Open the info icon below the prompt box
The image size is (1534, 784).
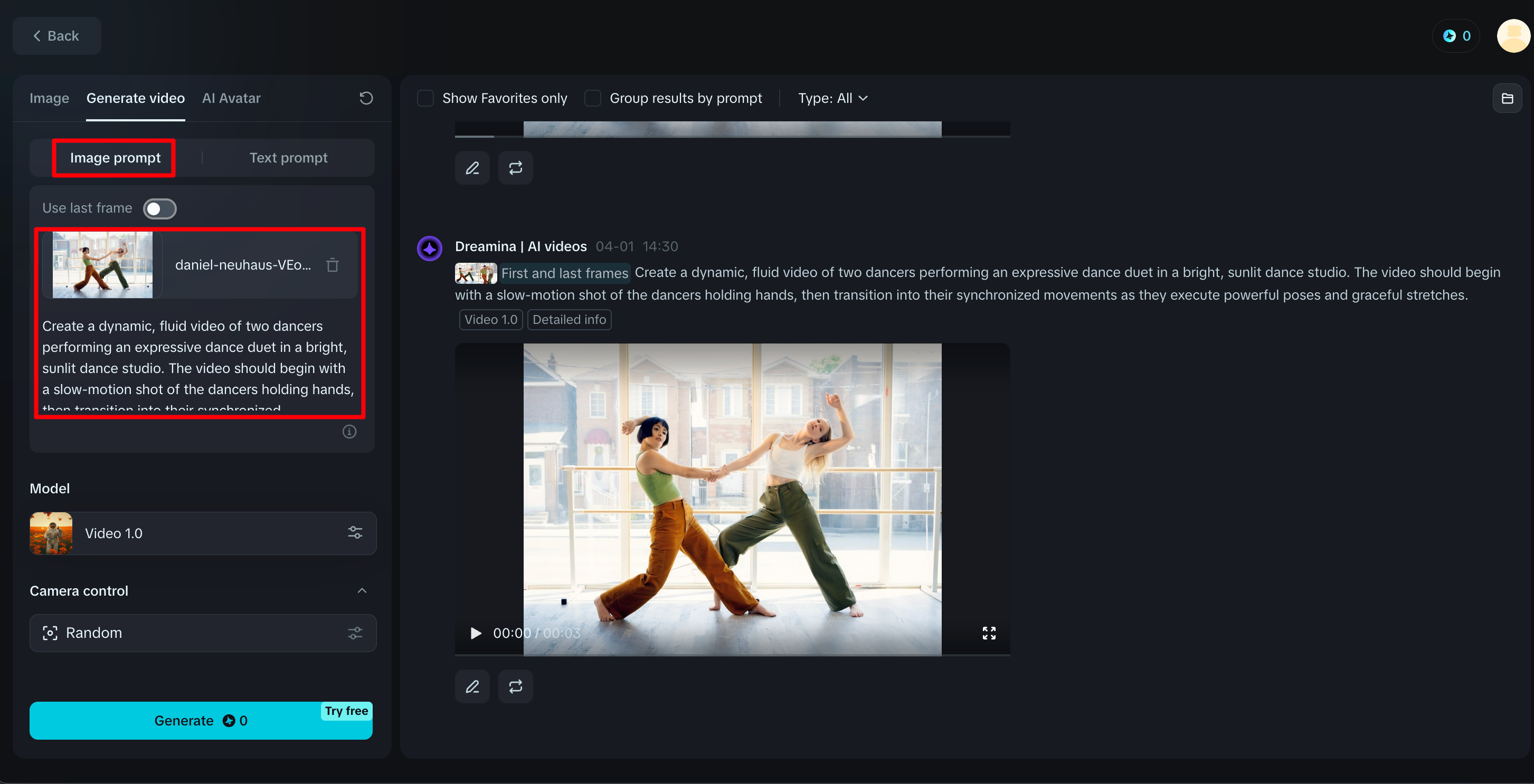coord(349,432)
